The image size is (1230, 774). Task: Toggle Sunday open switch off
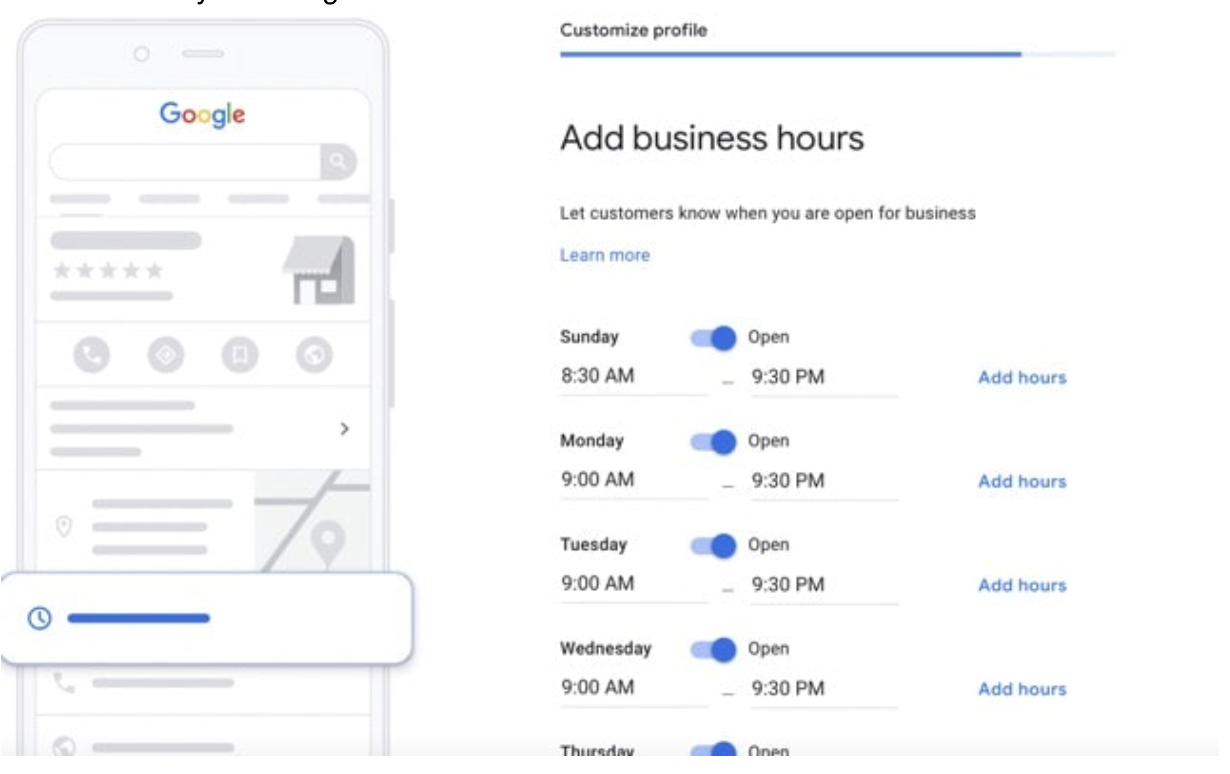point(714,338)
